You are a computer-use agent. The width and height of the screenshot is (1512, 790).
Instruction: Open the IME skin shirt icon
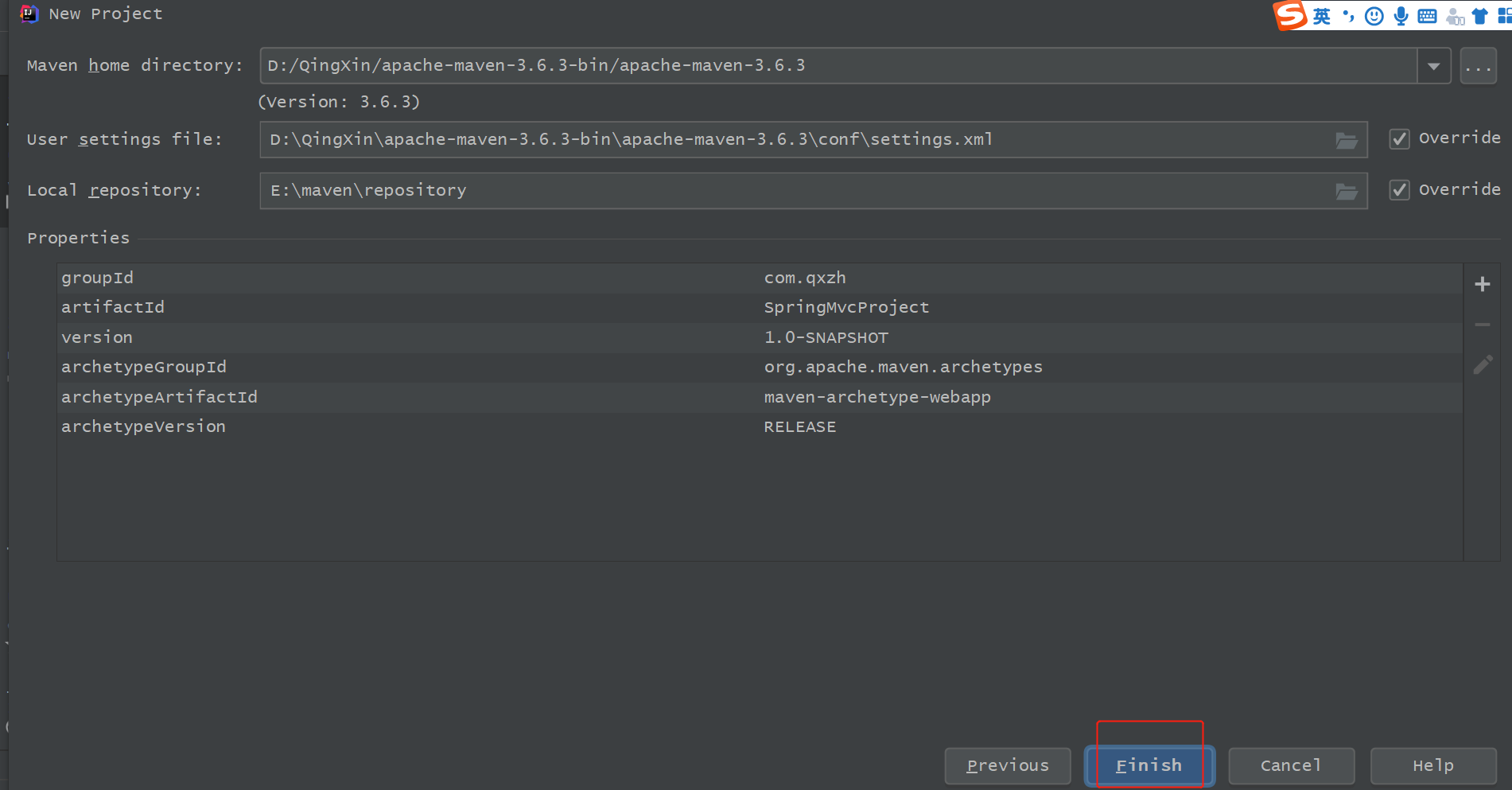click(x=1479, y=17)
